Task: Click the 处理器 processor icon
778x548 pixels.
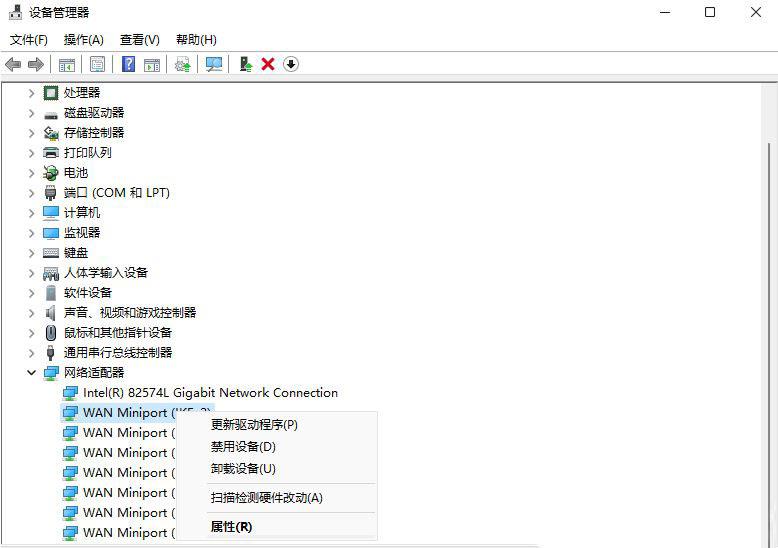Action: (51, 93)
